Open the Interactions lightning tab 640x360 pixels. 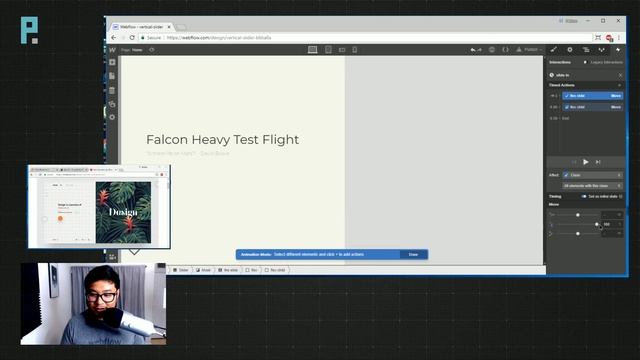click(618, 50)
